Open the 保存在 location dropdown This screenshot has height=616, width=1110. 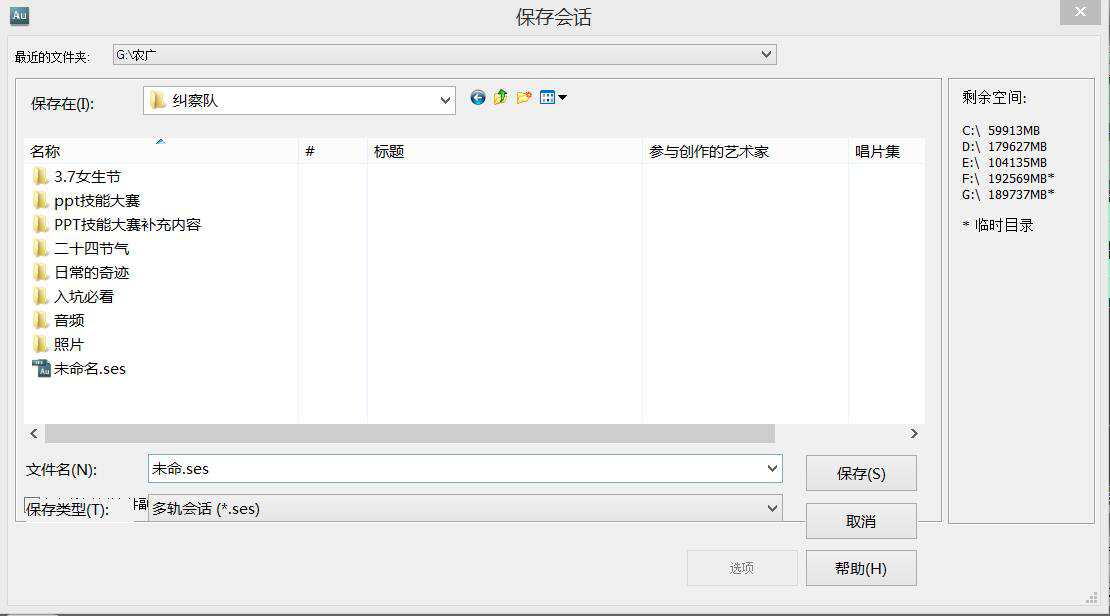(x=446, y=100)
